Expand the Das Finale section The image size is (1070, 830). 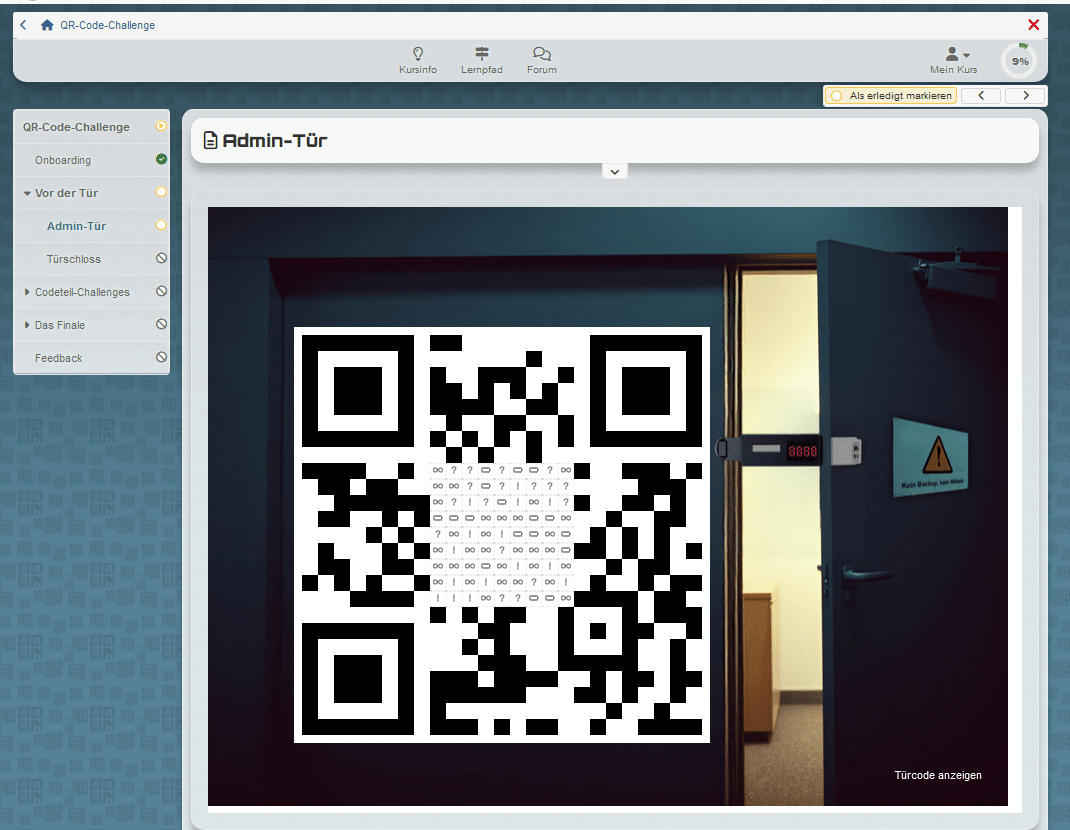(x=27, y=325)
